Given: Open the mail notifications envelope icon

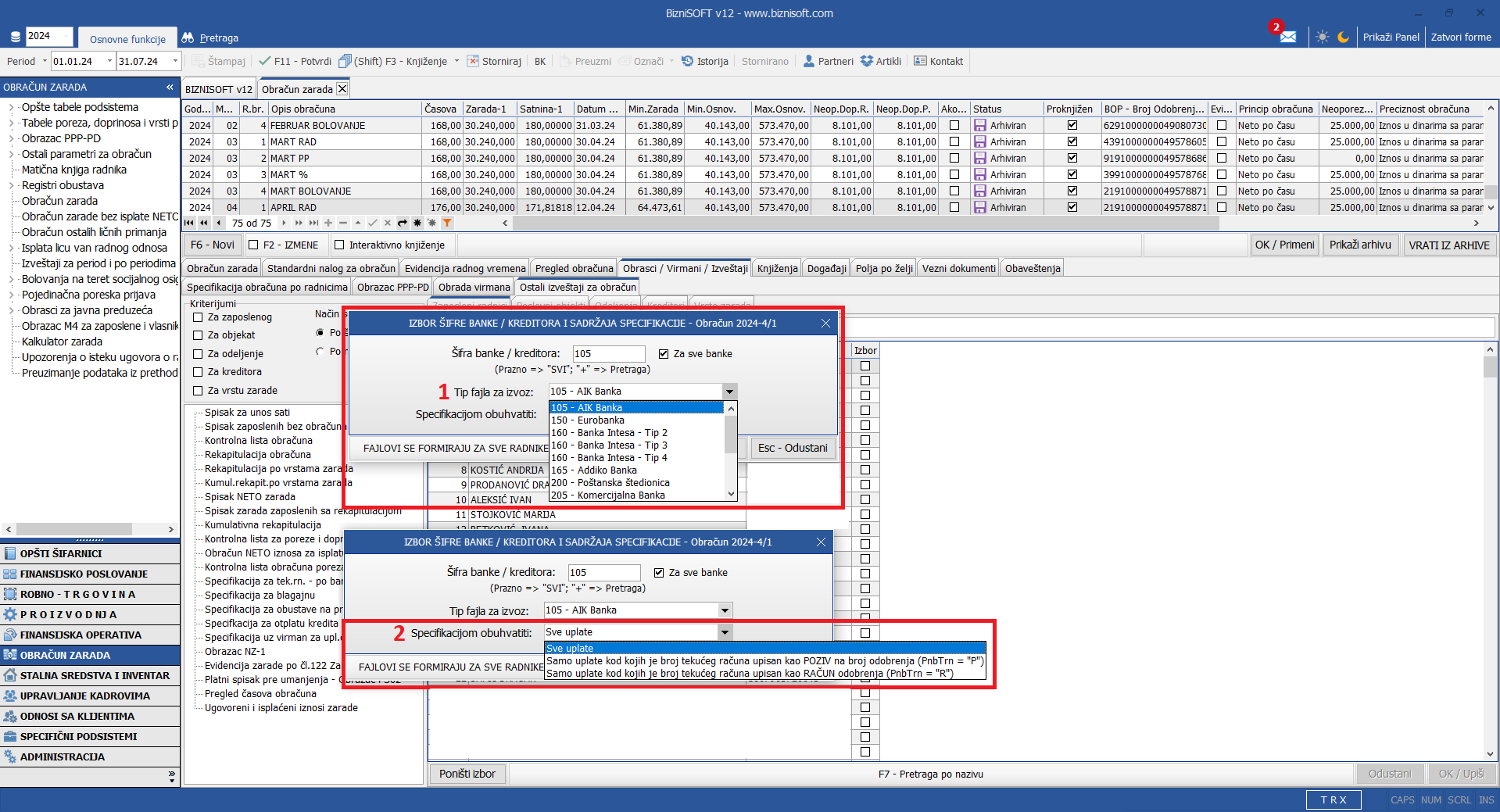Looking at the screenshot, I should pos(1287,37).
